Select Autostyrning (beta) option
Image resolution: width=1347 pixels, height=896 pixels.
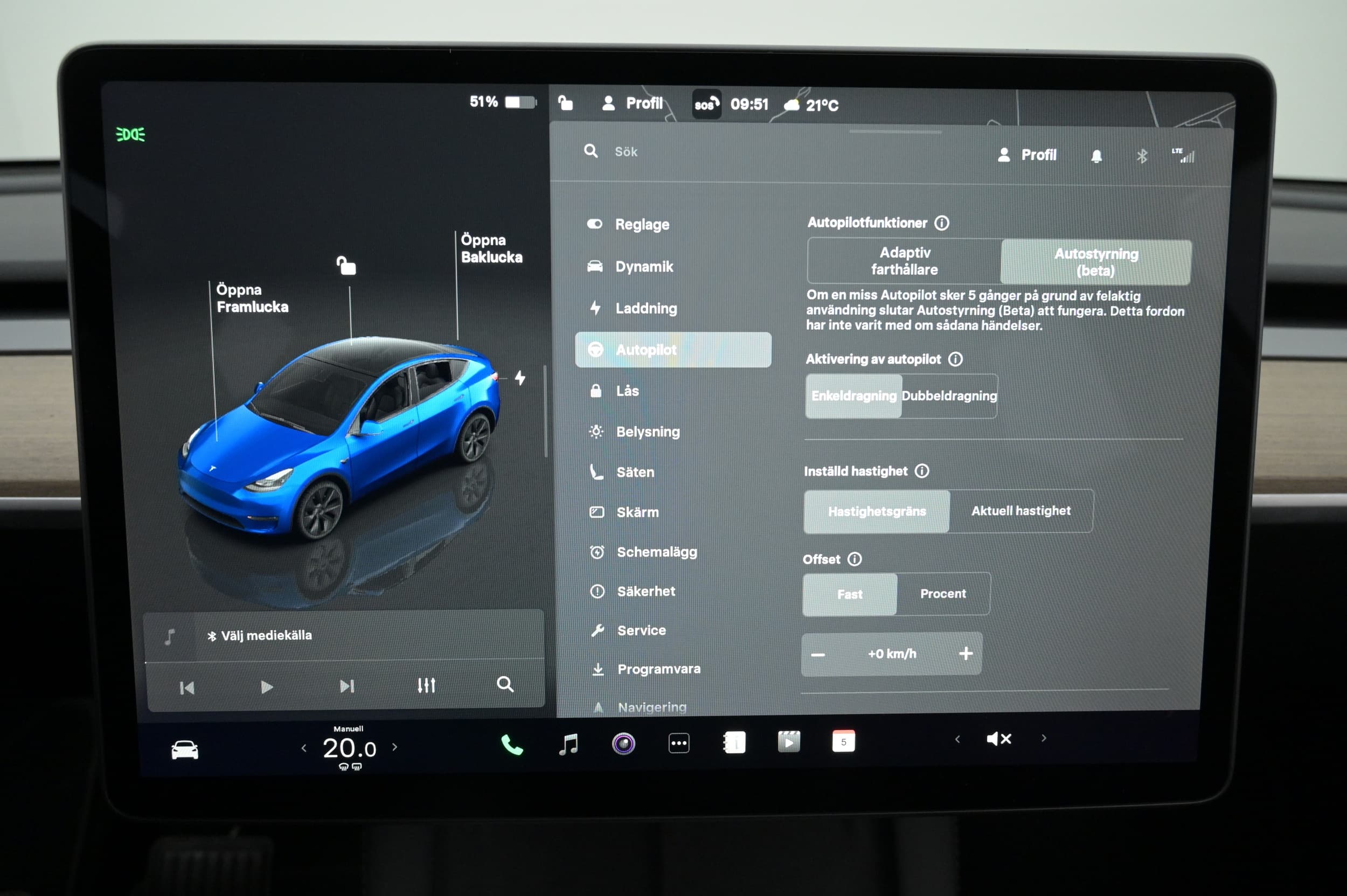tap(1096, 262)
